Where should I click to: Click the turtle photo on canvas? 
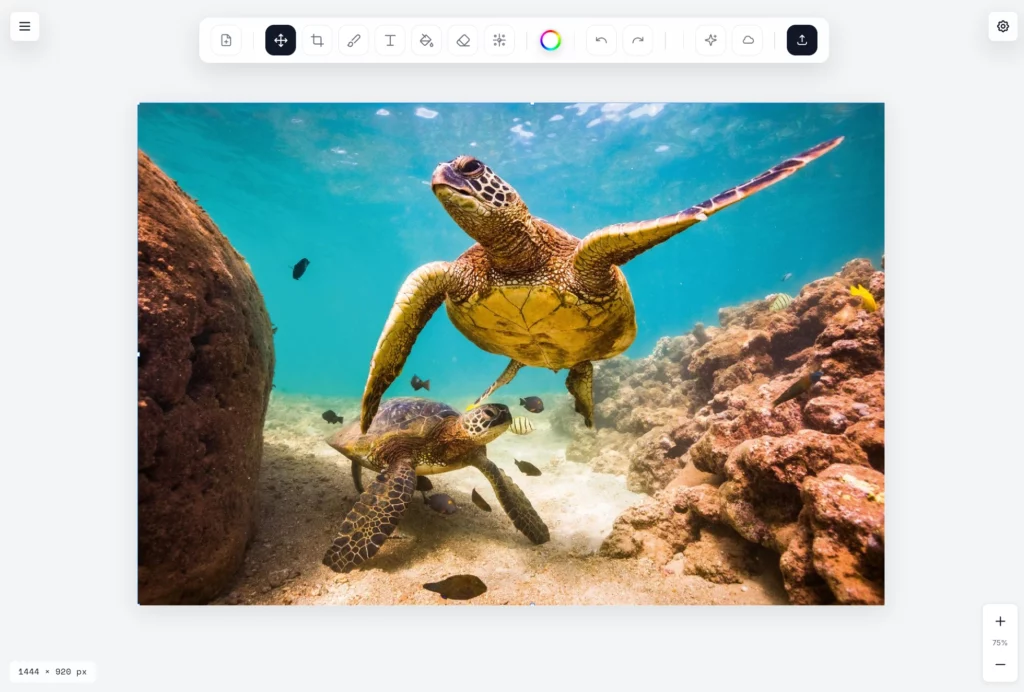pos(510,353)
